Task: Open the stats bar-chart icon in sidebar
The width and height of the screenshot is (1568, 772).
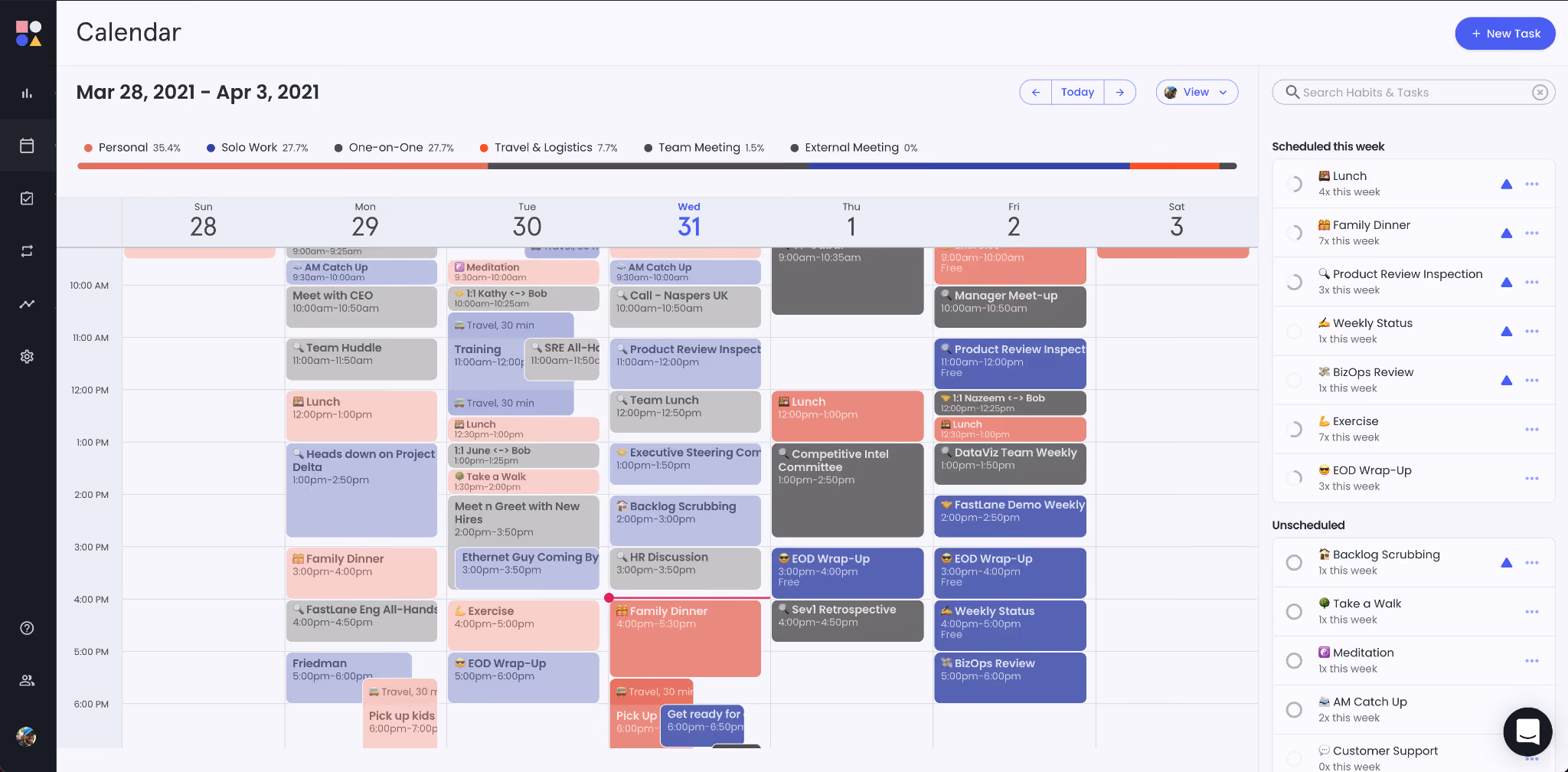Action: point(27,93)
